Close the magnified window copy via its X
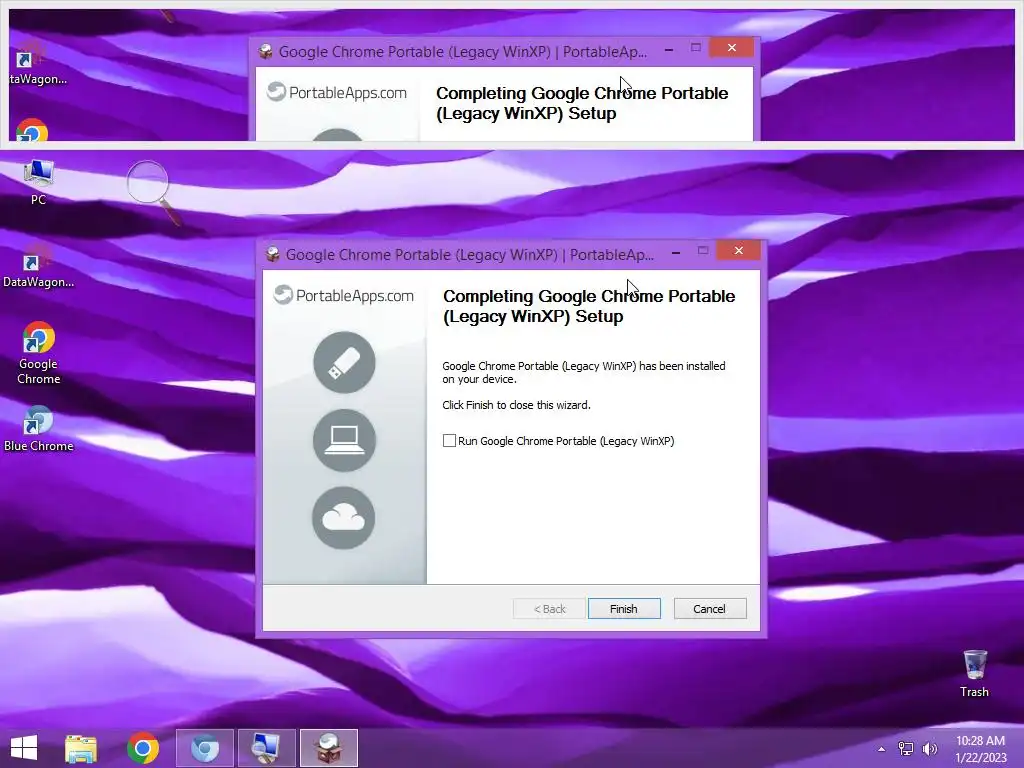 click(x=731, y=48)
